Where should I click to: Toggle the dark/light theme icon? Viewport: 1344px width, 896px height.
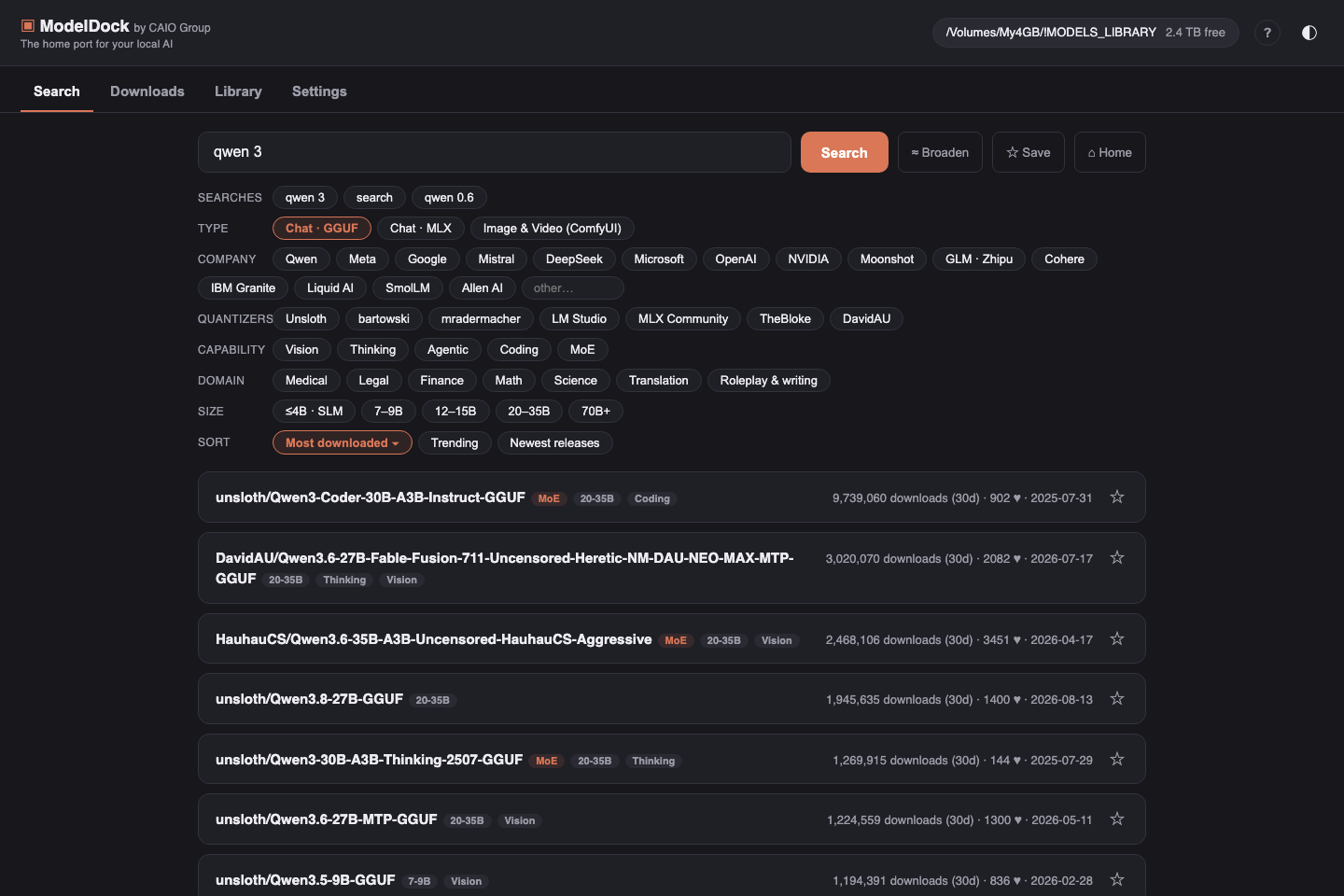click(x=1309, y=33)
